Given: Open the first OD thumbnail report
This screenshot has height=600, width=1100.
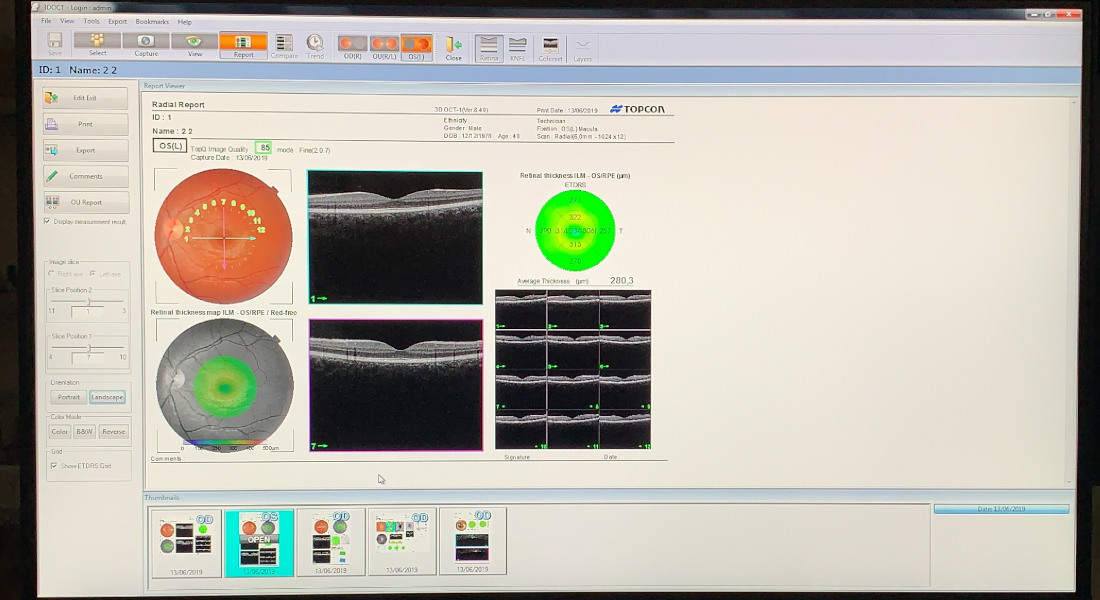Looking at the screenshot, I should [186, 542].
